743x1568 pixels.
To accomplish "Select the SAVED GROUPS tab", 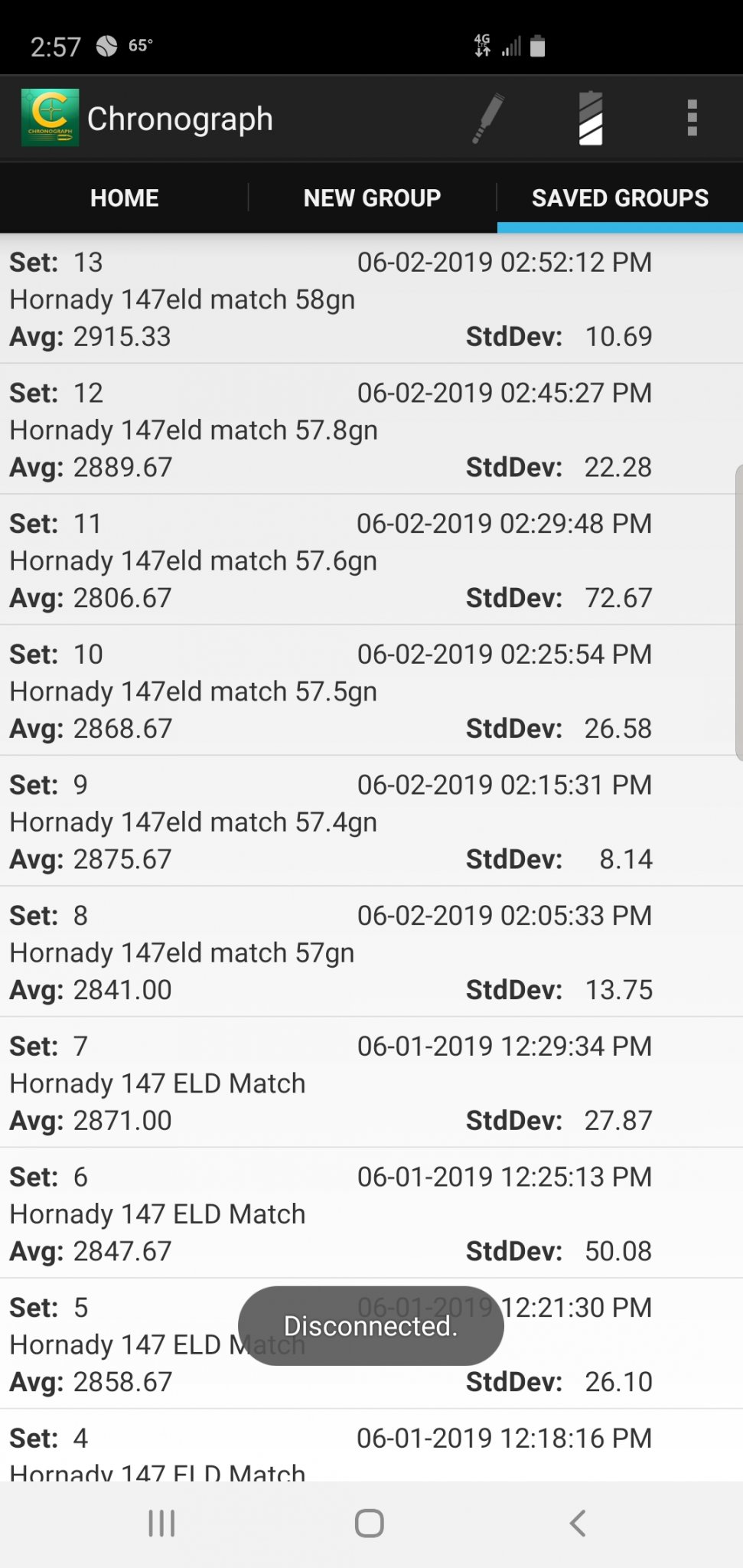I will click(620, 198).
